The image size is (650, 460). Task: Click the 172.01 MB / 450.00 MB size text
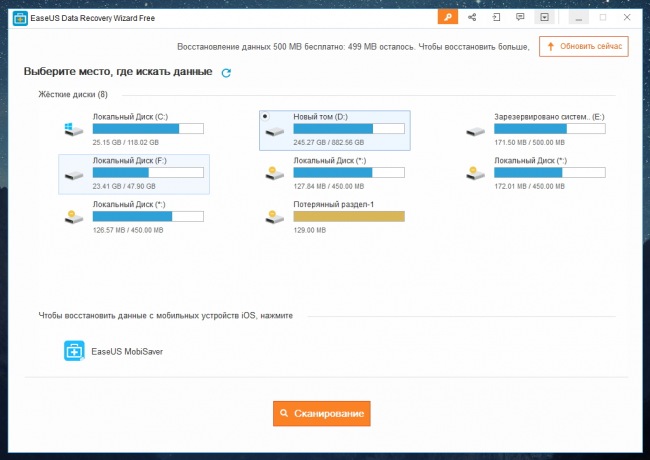tap(529, 186)
